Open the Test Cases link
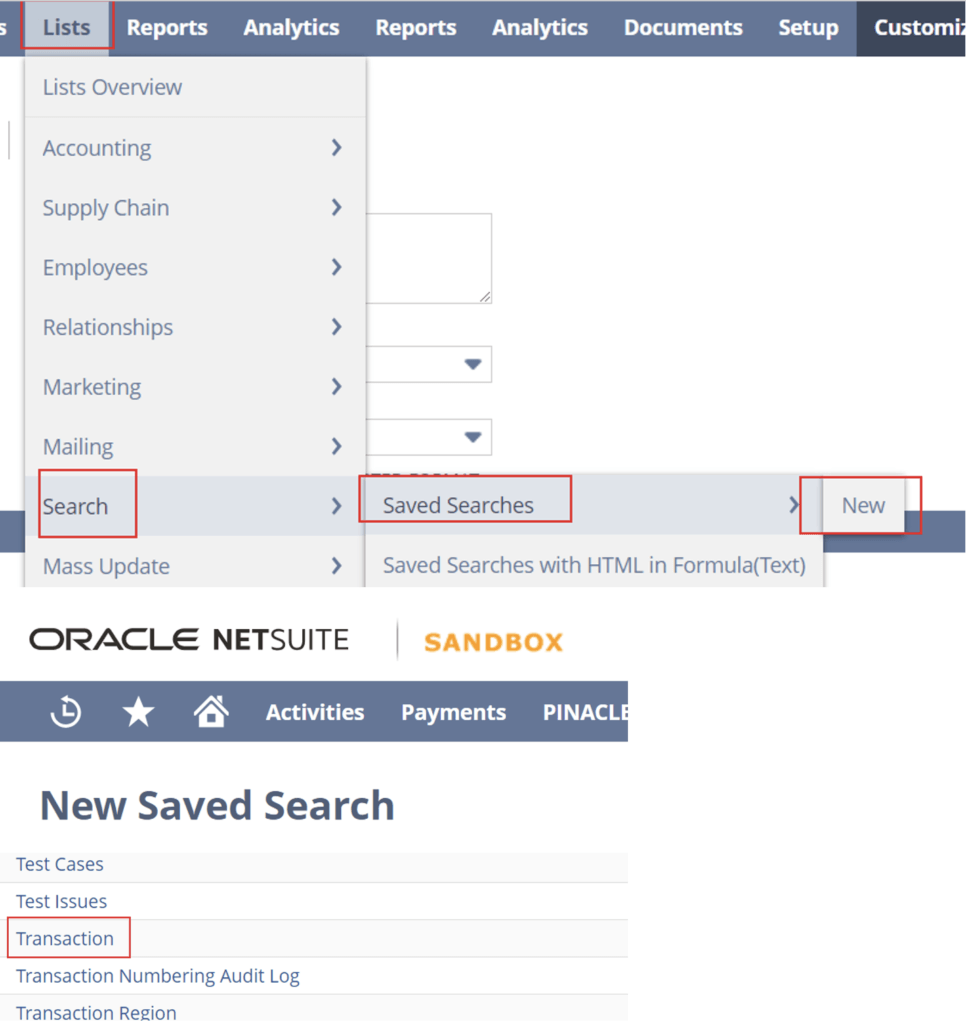This screenshot has width=966, height=1024. 60,864
